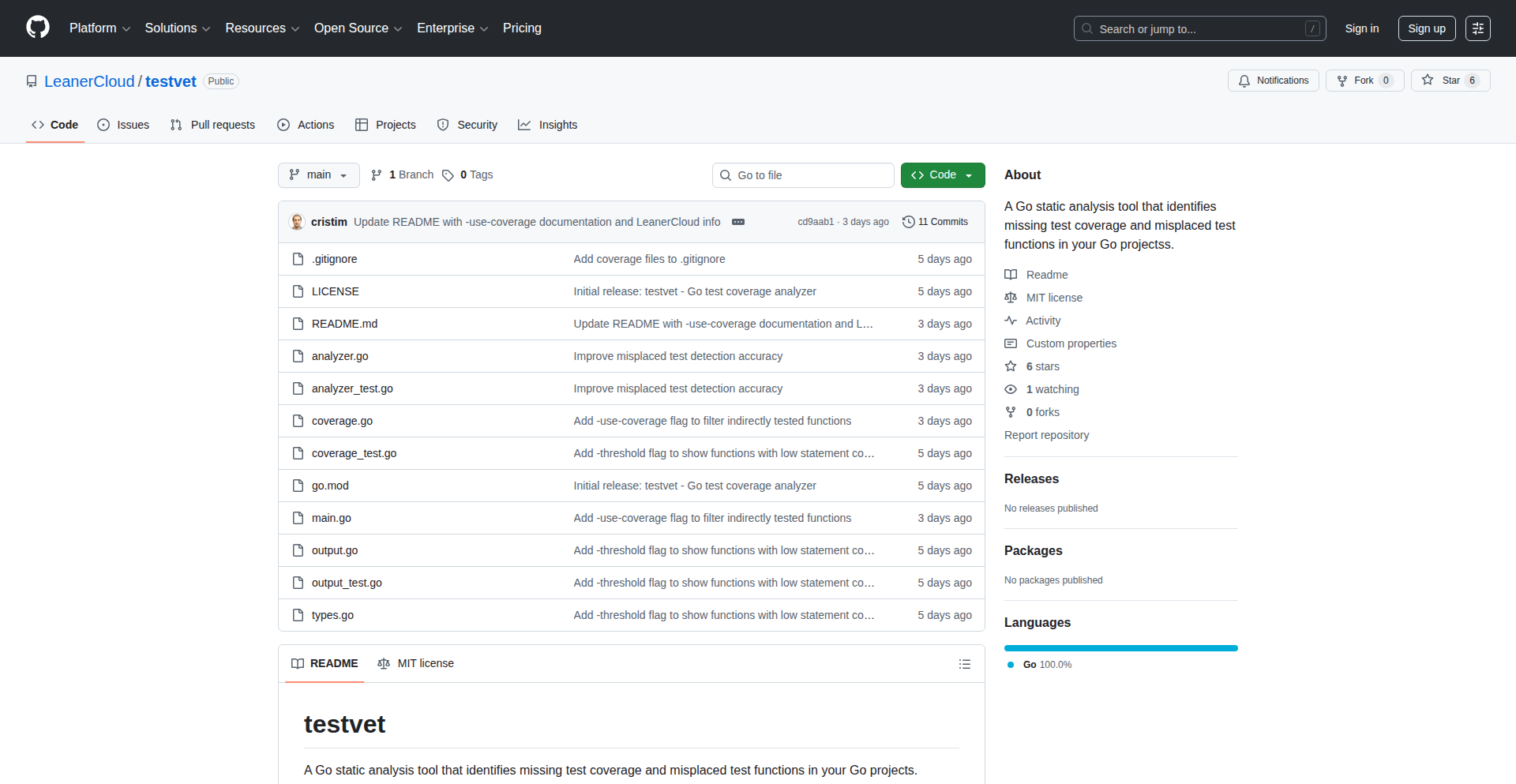The height and width of the screenshot is (784, 1516).
Task: Click the GitHub logo icon
Action: (38, 28)
